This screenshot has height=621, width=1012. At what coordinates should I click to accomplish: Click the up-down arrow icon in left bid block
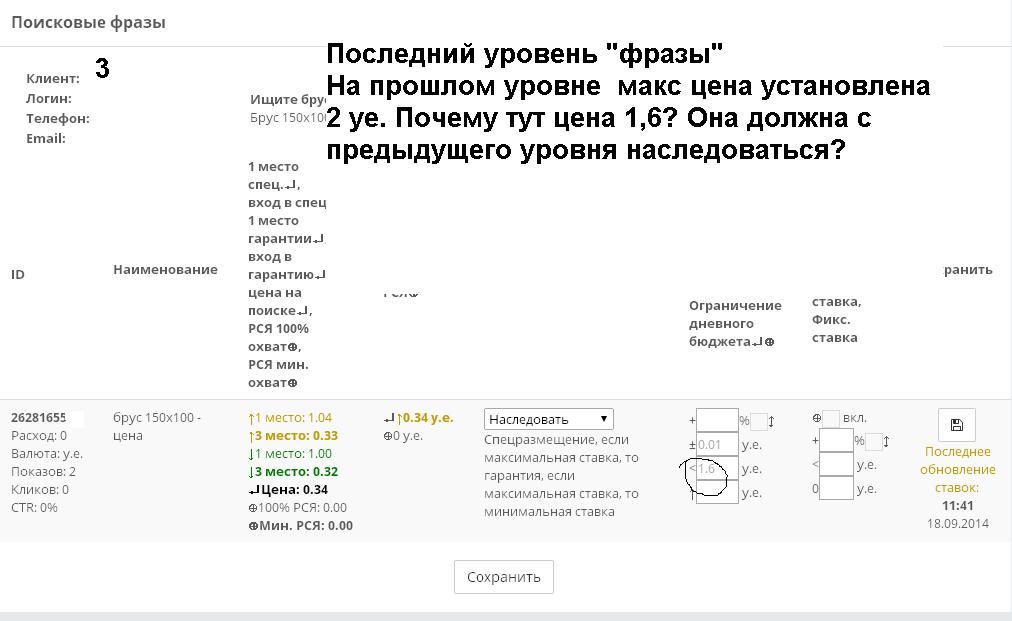point(771,421)
